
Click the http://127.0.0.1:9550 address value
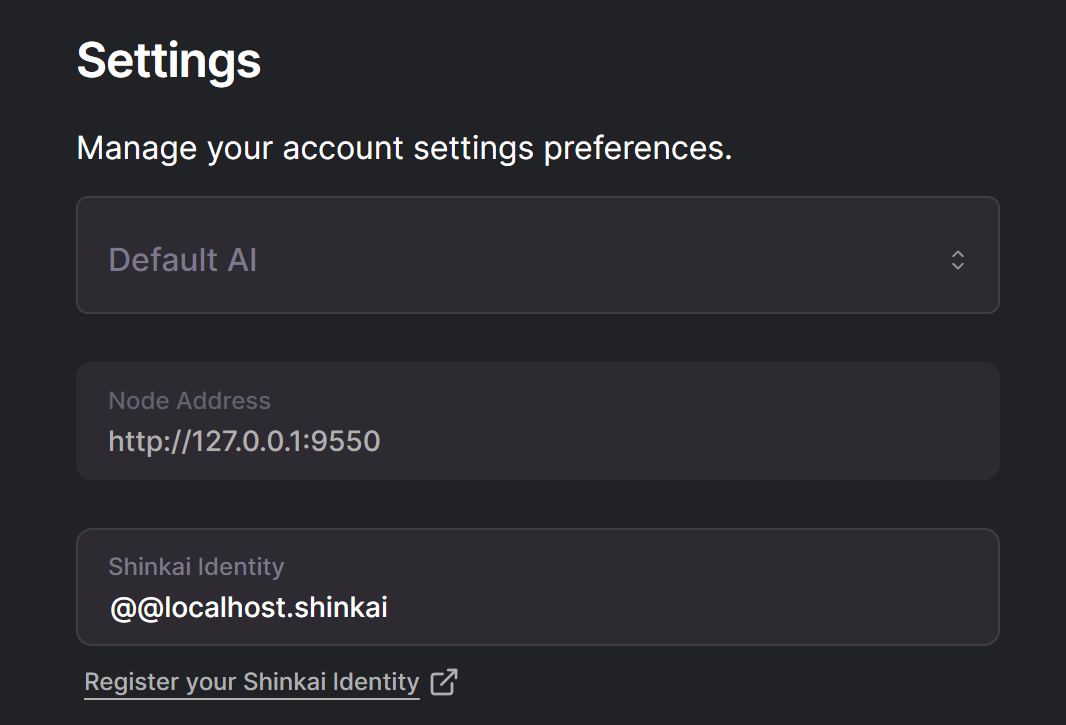(x=244, y=441)
